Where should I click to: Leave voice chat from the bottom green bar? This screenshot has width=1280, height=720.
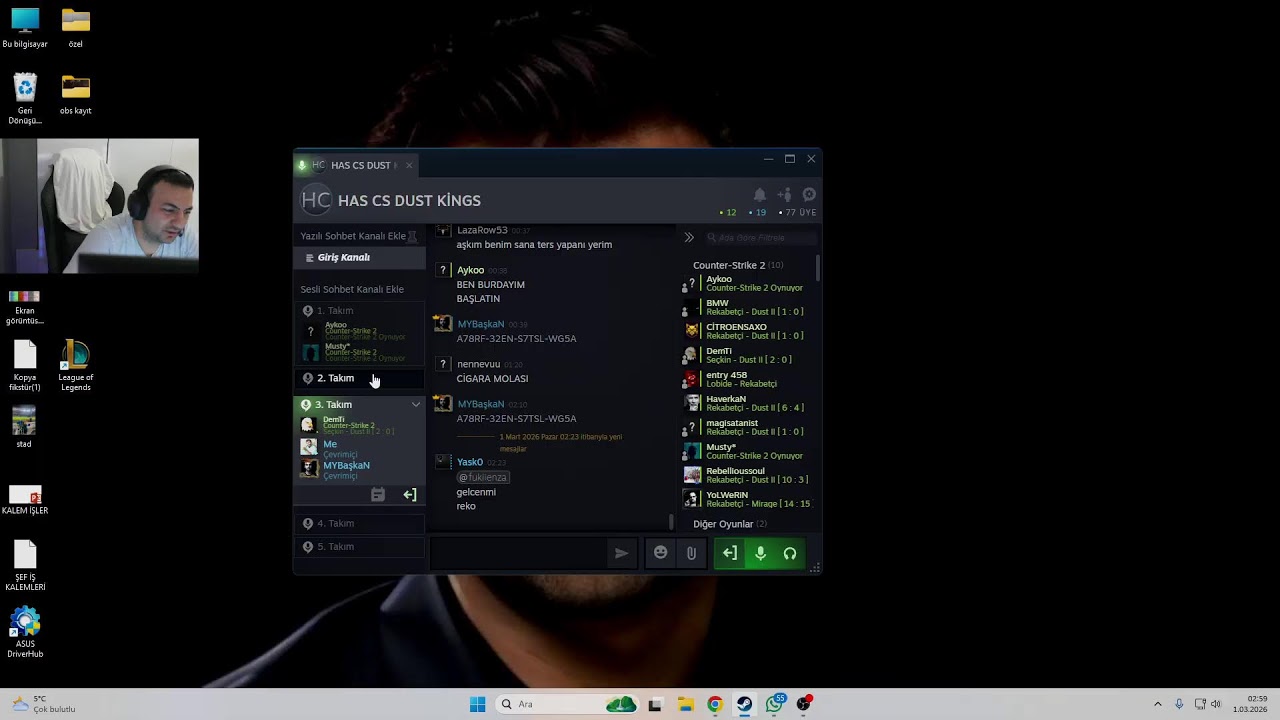pos(730,553)
